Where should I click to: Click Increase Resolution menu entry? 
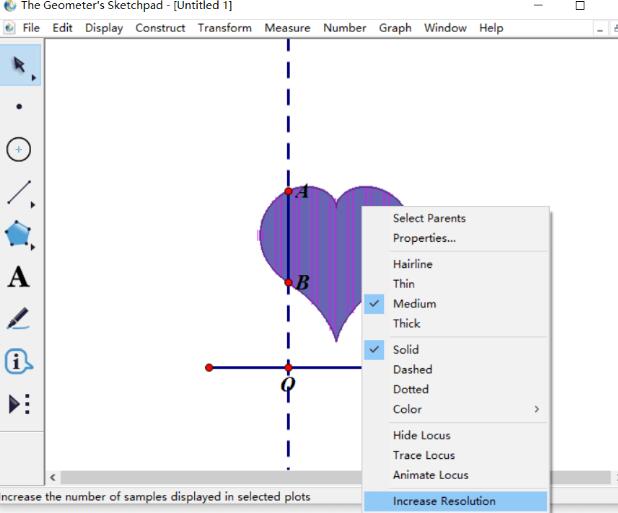456,501
